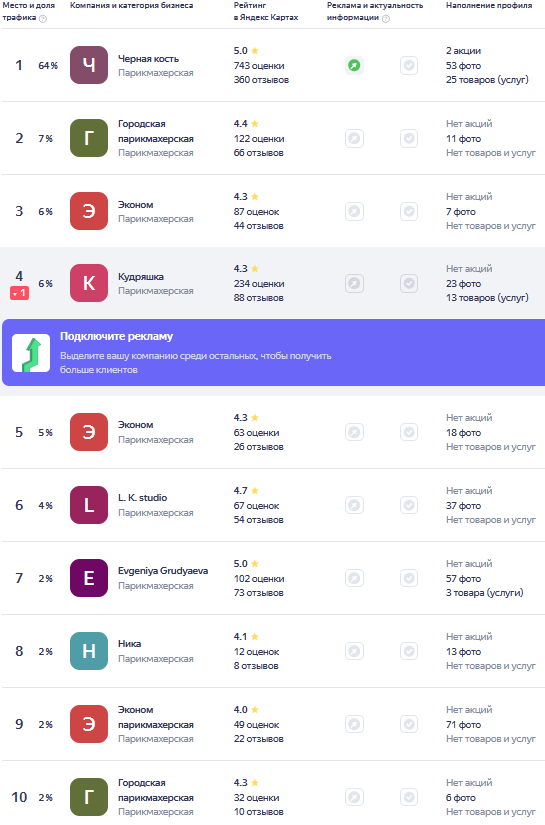Click the verified checkmark icon in Кудряшка row
The image size is (545, 825).
[x=409, y=284]
